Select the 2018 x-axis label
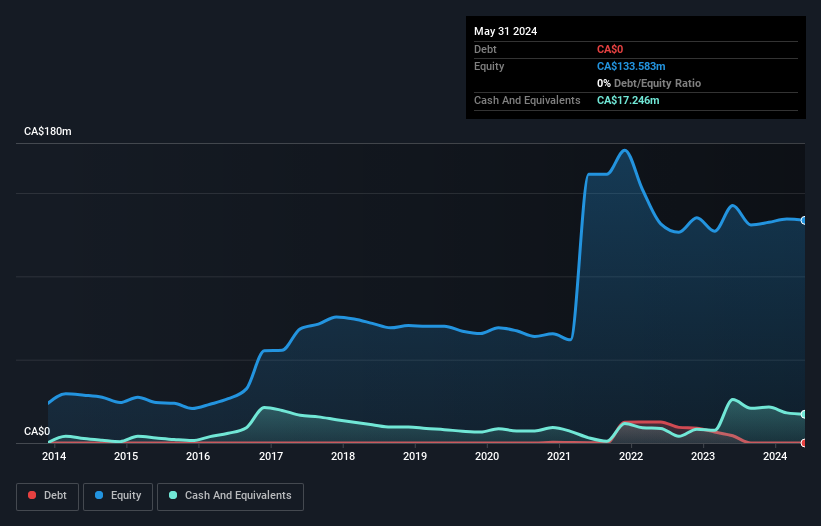The width and height of the screenshot is (821, 526). click(343, 456)
